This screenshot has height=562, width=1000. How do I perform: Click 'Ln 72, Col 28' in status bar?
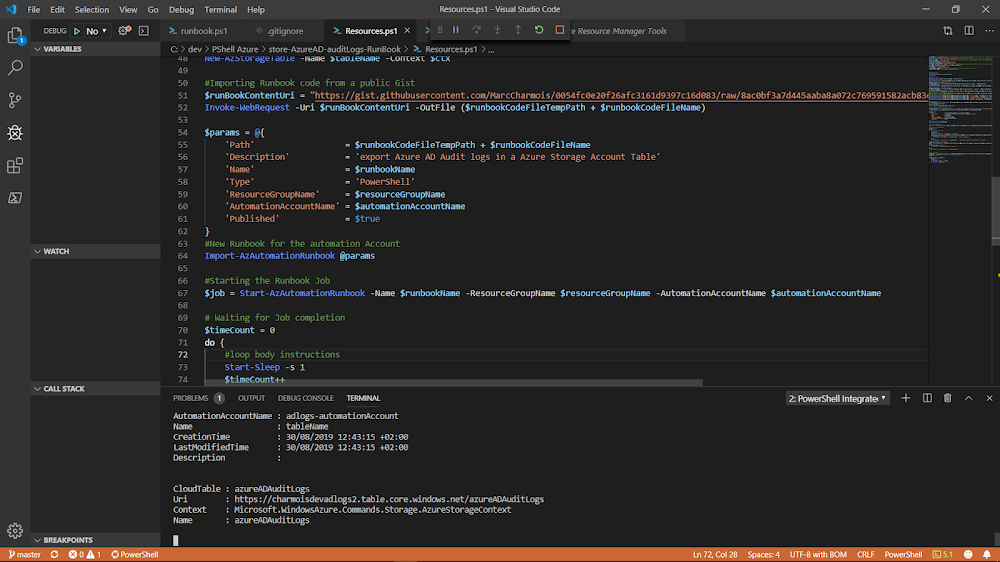coord(715,554)
